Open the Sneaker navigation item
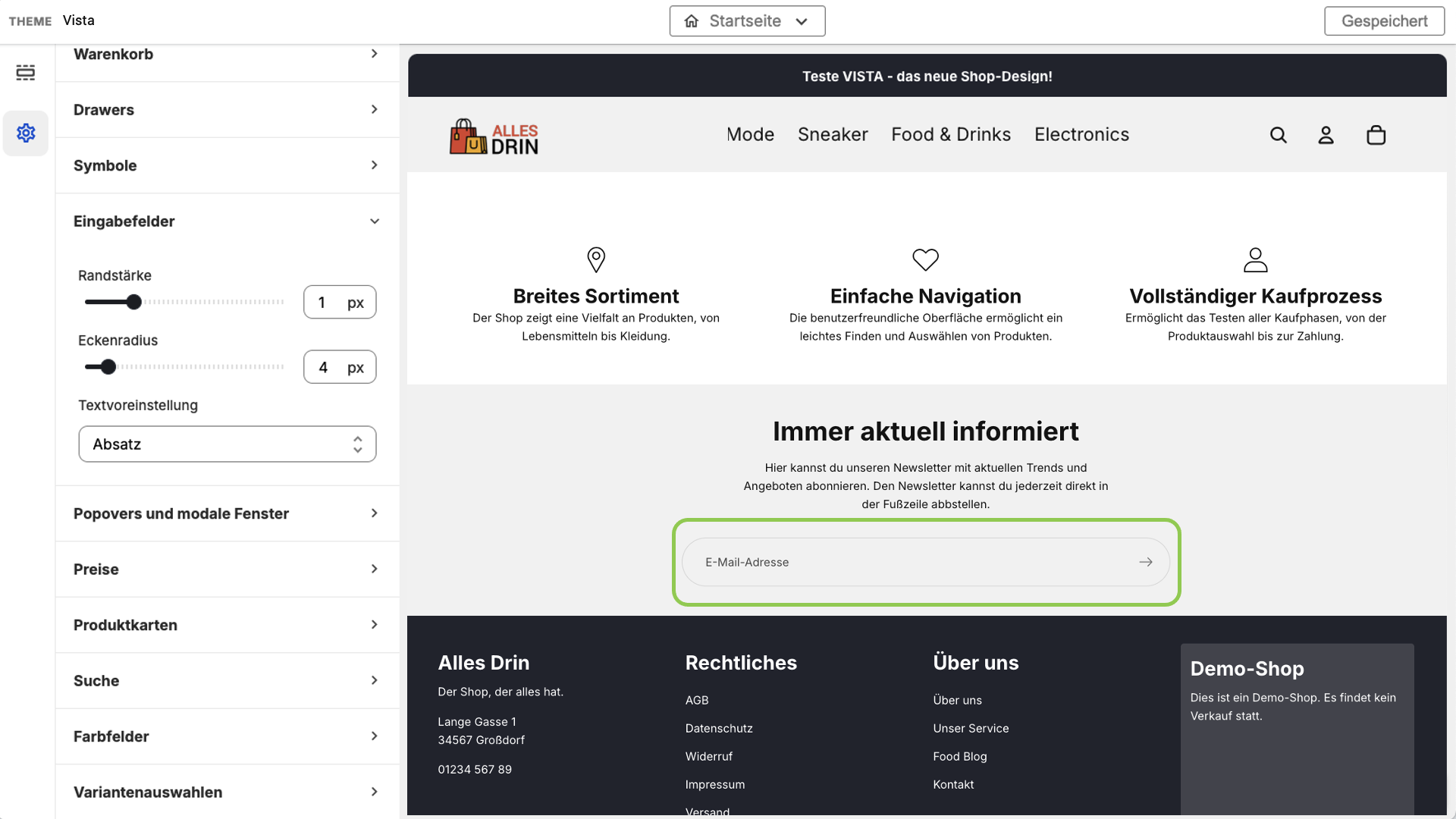 click(x=833, y=134)
